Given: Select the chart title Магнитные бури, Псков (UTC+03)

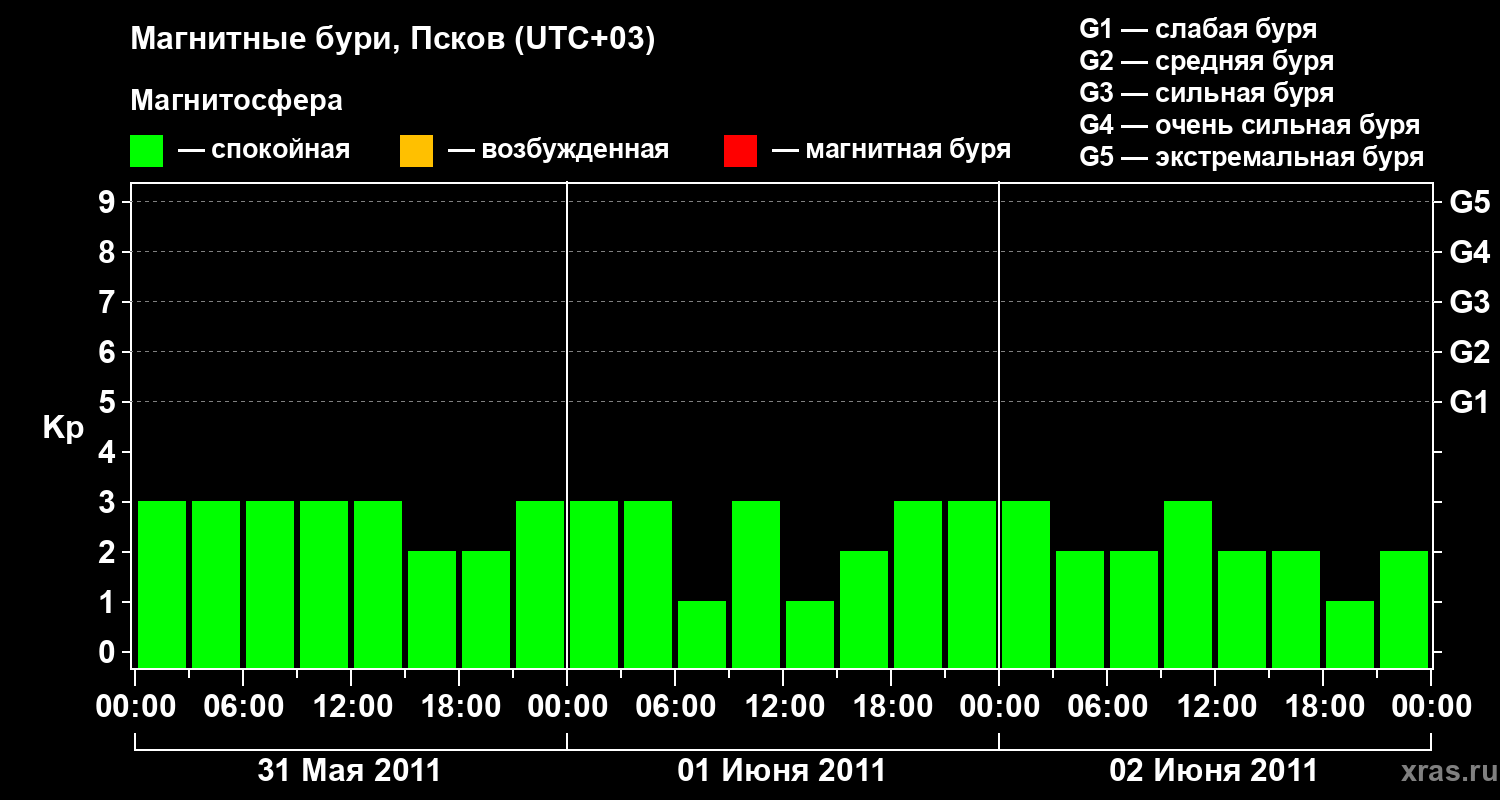Looking at the screenshot, I should pos(393,40).
